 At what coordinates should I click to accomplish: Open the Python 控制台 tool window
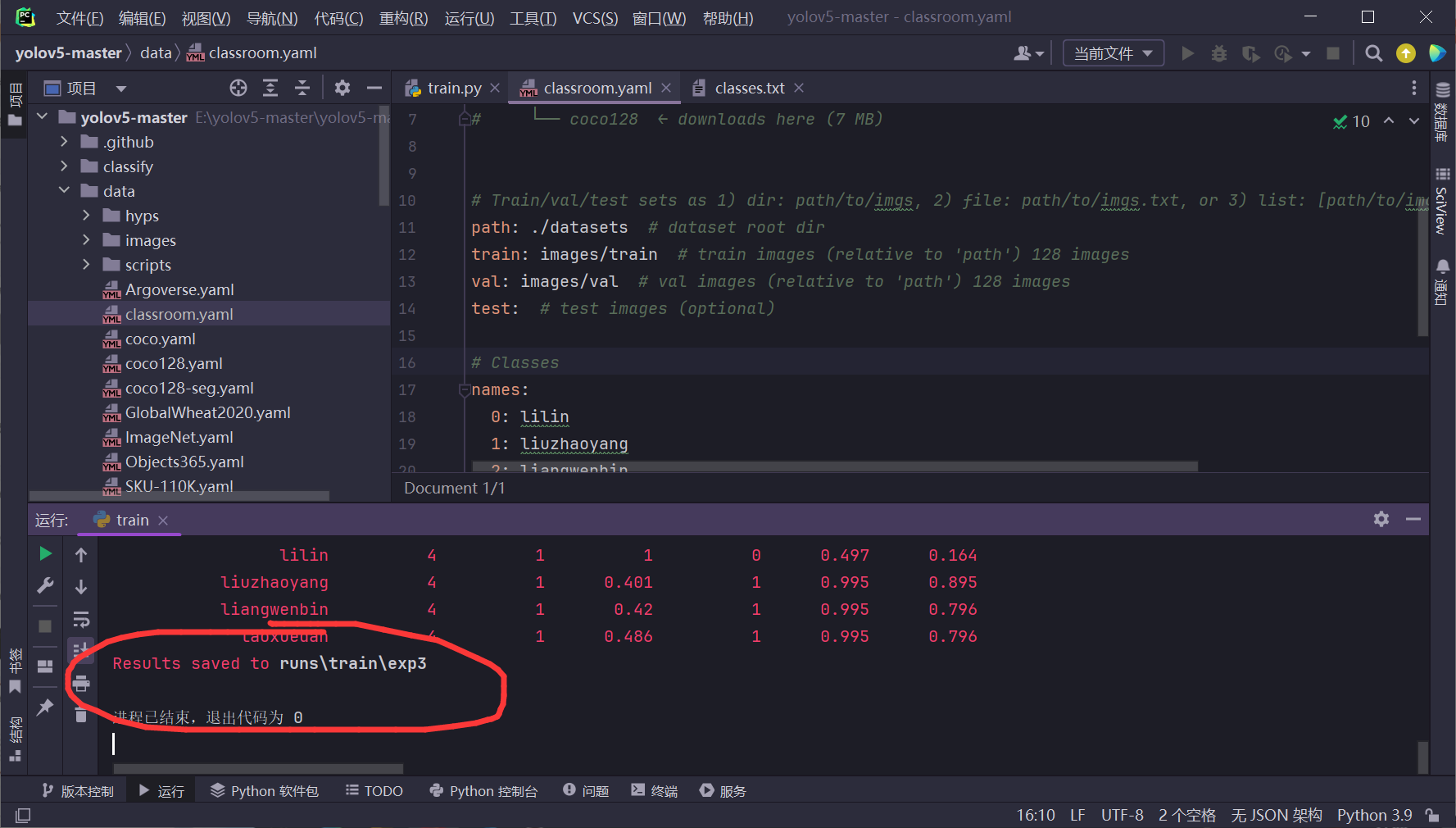pos(483,790)
